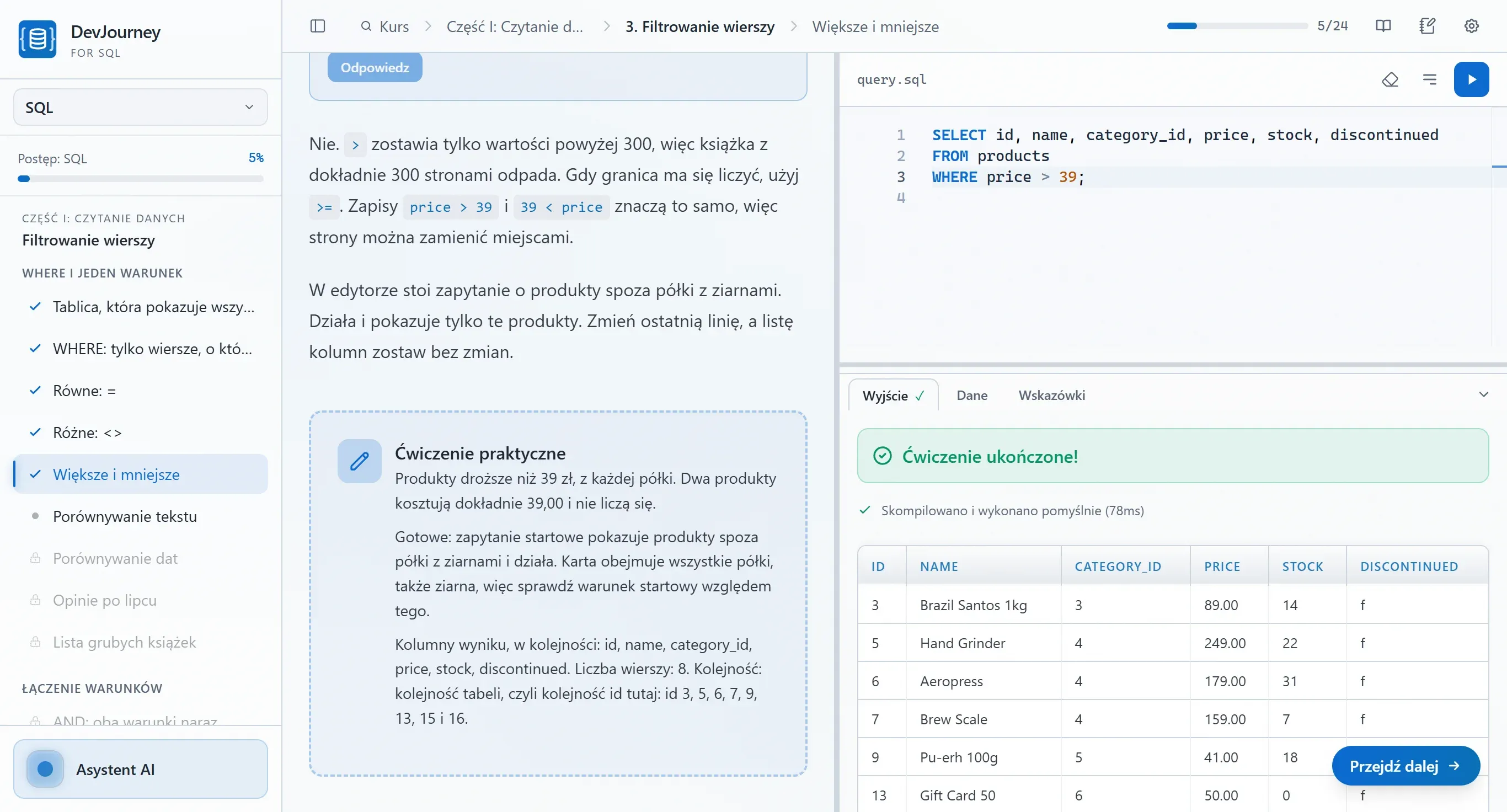Go to breadcrumb 3. Filtrowanie wierszy

699,26
